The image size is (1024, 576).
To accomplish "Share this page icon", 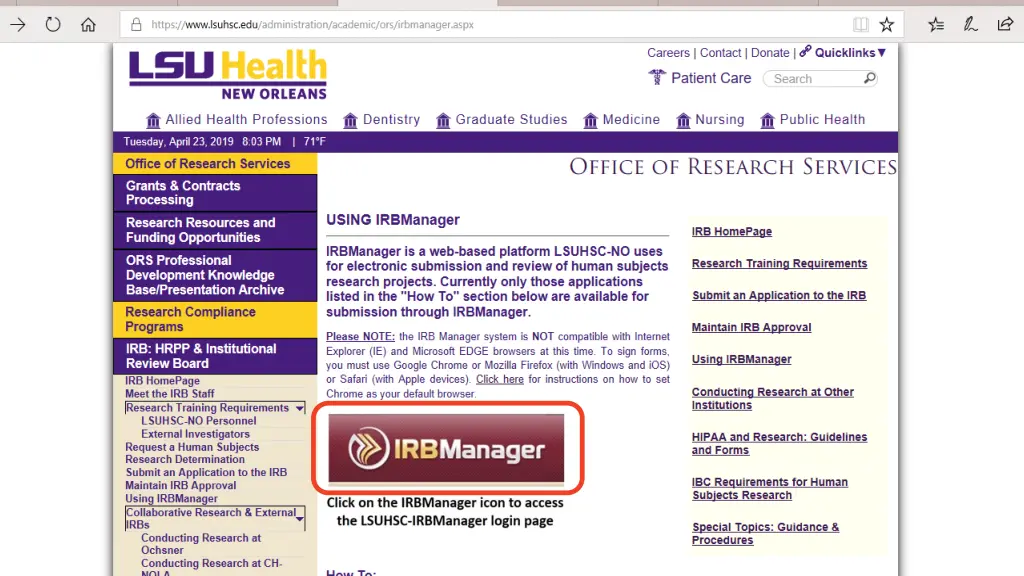I will pyautogui.click(x=1005, y=25).
